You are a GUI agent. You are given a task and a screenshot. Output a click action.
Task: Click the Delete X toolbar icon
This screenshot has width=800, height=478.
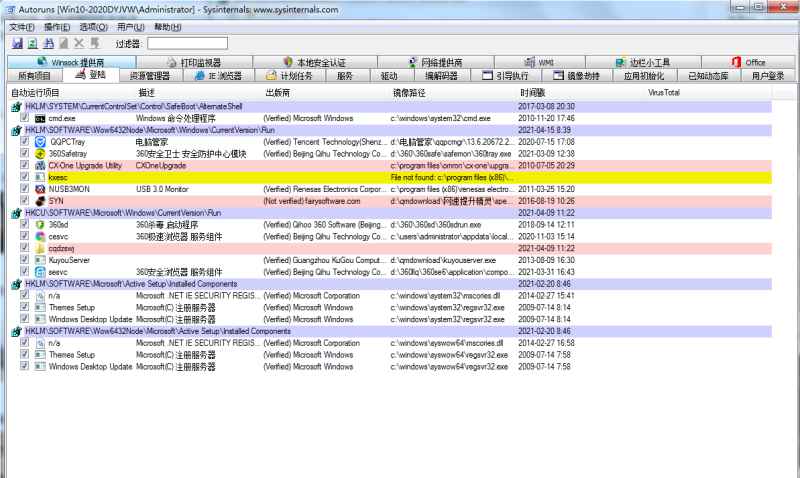click(79, 43)
